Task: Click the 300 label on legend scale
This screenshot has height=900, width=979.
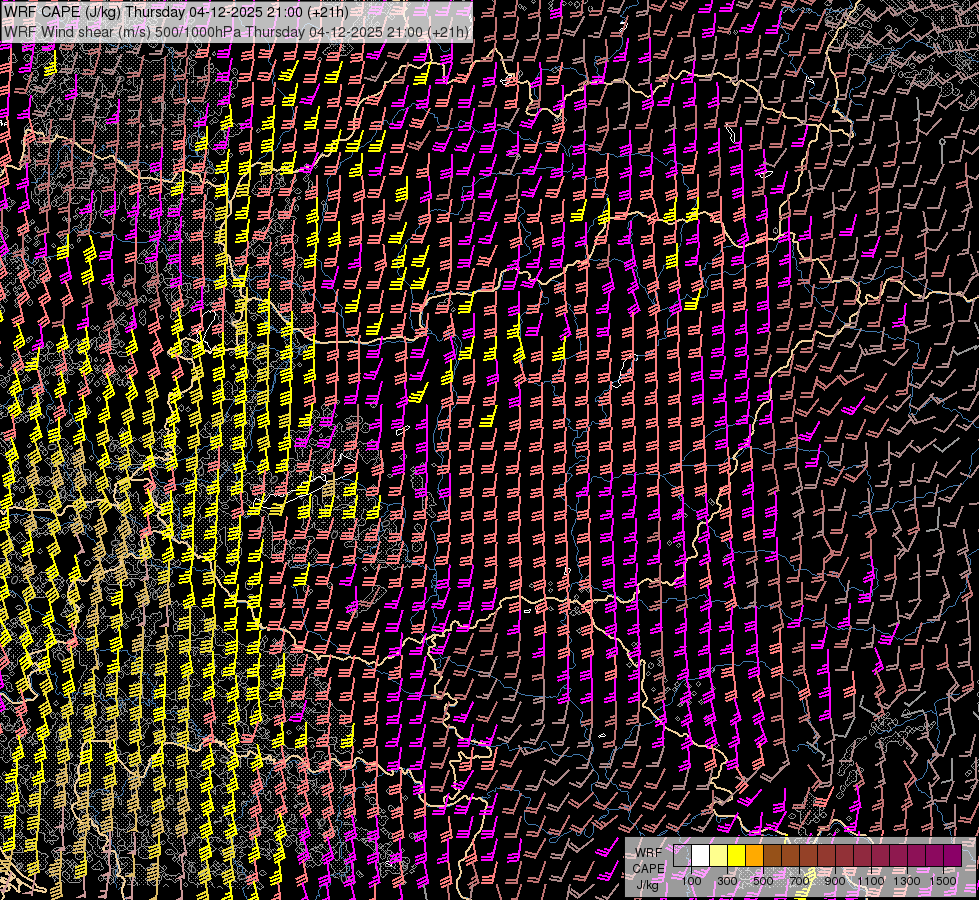Action: [x=727, y=881]
